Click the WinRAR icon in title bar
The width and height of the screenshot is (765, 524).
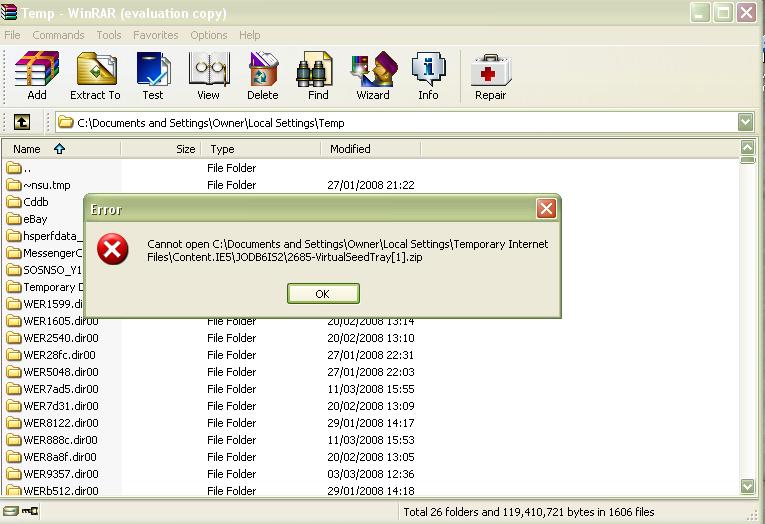point(9,12)
